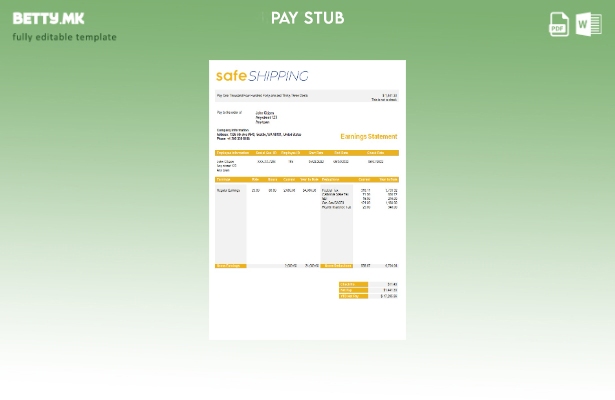Click the safeSHIPPING logo on the document
The width and height of the screenshot is (615, 400).
261,76
